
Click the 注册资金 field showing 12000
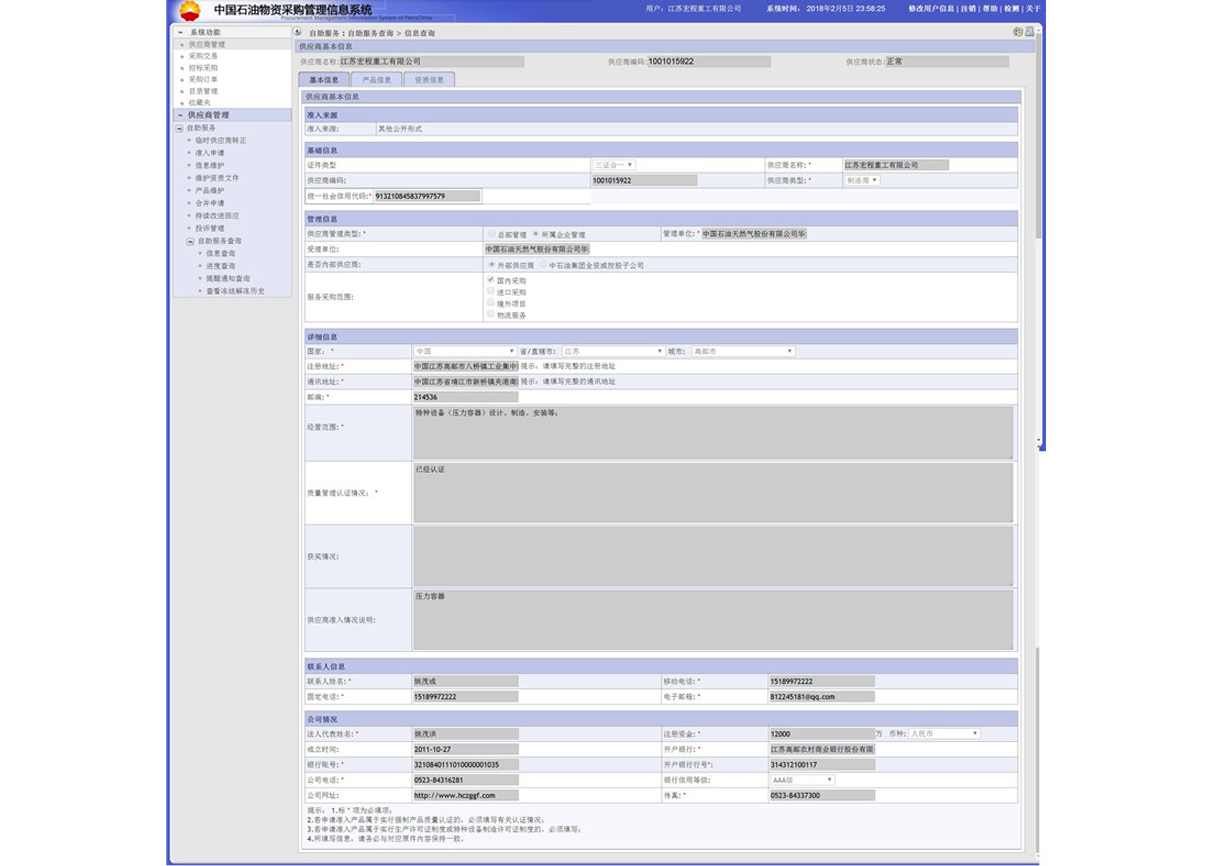[x=821, y=733]
